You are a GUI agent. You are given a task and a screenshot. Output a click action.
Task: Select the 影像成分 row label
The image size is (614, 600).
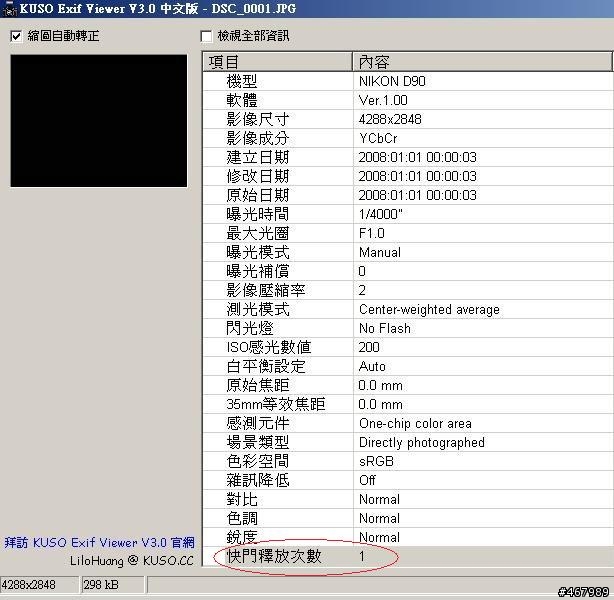pos(257,138)
